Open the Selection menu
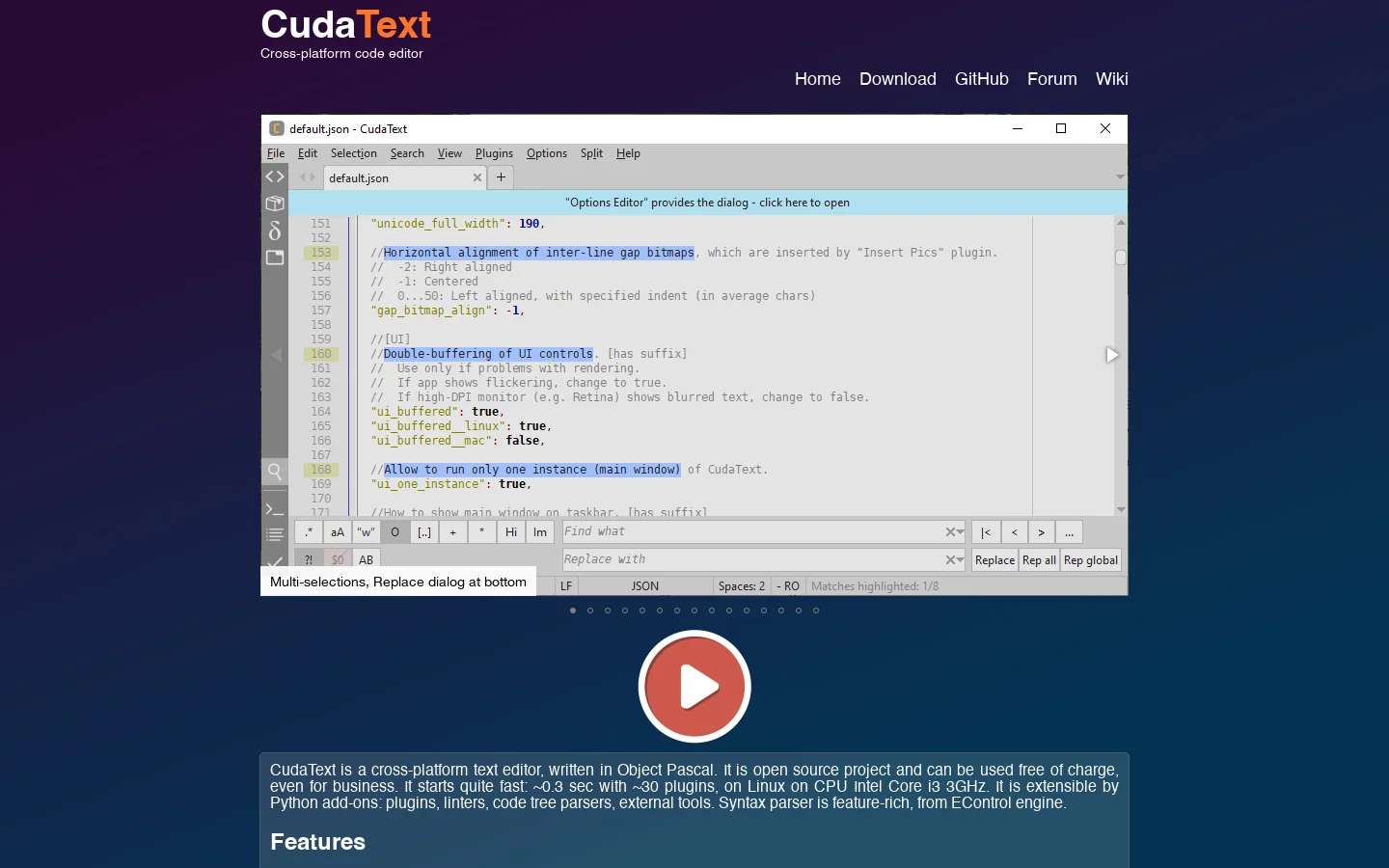The height and width of the screenshot is (868, 1389). pos(353,153)
